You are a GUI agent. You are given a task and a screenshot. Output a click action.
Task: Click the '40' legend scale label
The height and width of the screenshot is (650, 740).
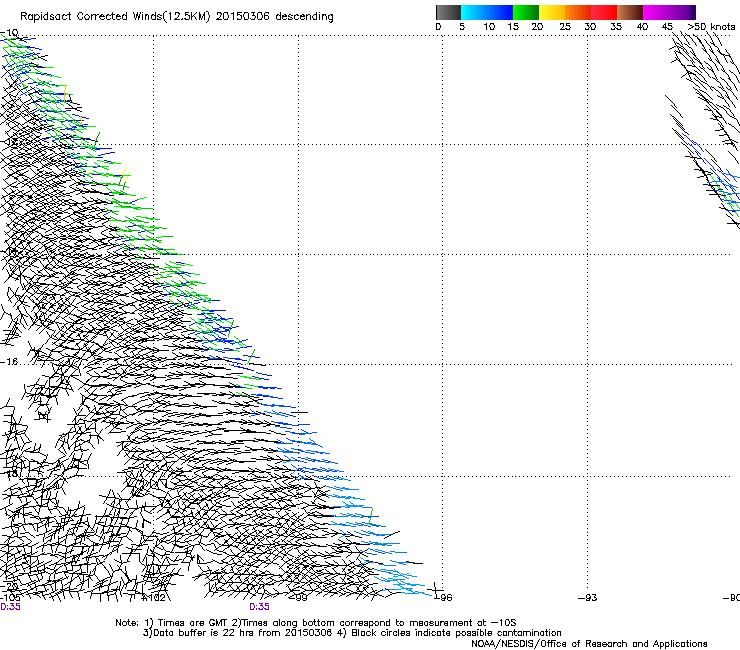click(642, 27)
